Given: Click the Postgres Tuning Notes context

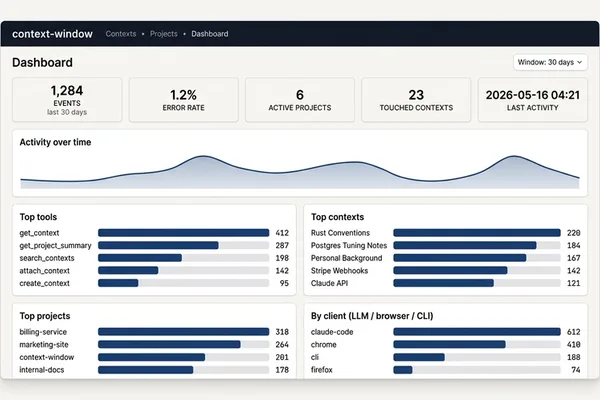Looking at the screenshot, I should 349,245.
